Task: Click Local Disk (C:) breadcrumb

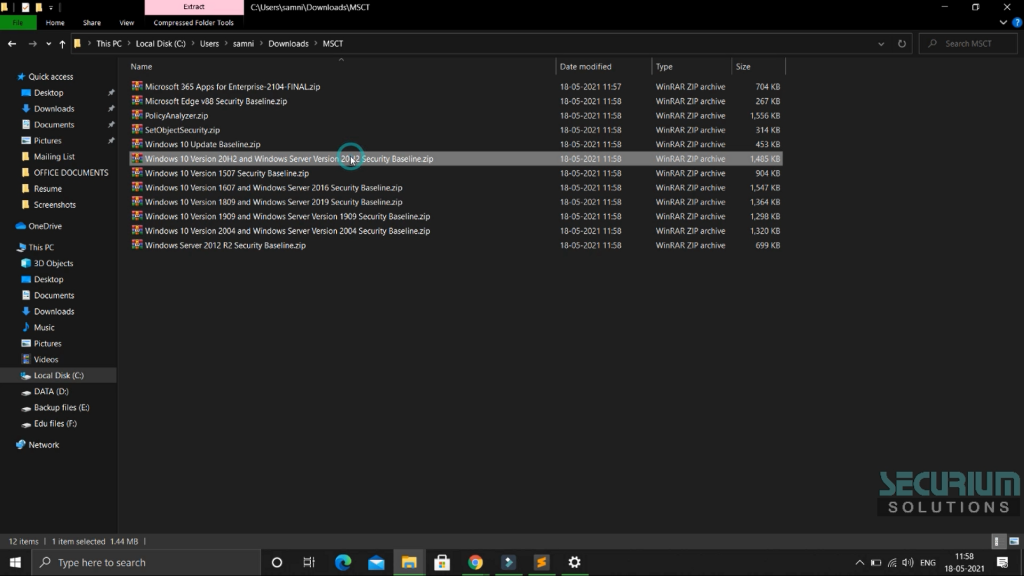Action: pos(161,44)
